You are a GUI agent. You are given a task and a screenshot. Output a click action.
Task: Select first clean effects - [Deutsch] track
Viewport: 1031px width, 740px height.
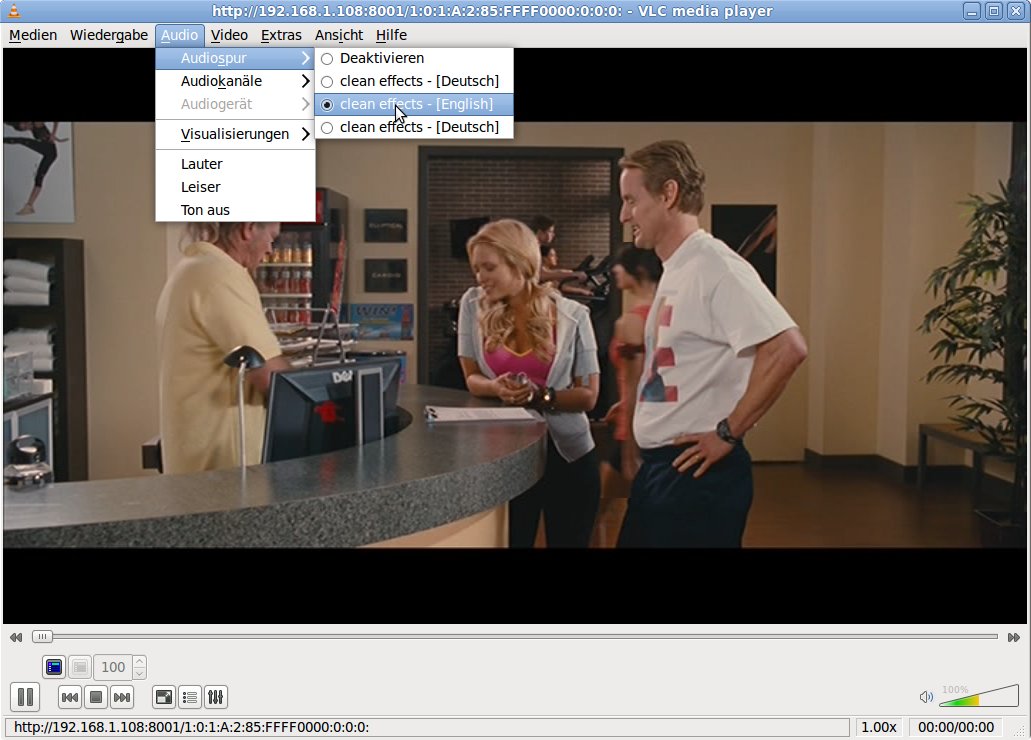414,82
